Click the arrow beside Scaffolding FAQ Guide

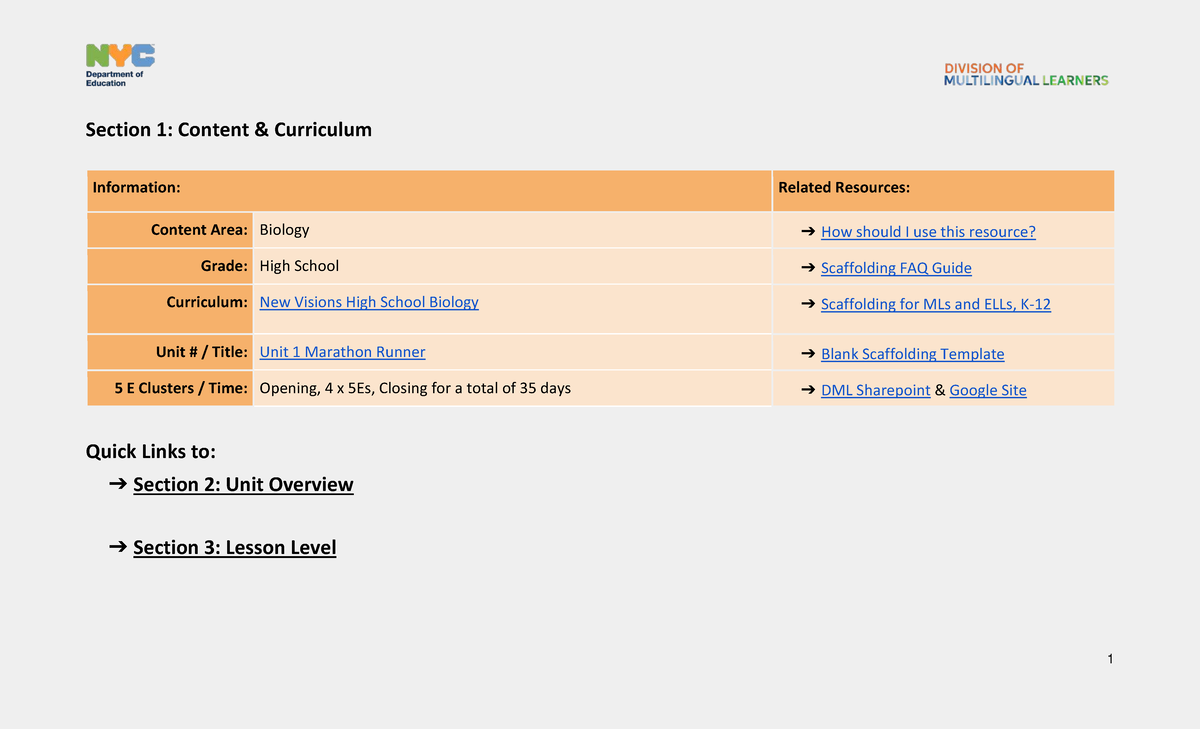pos(808,268)
